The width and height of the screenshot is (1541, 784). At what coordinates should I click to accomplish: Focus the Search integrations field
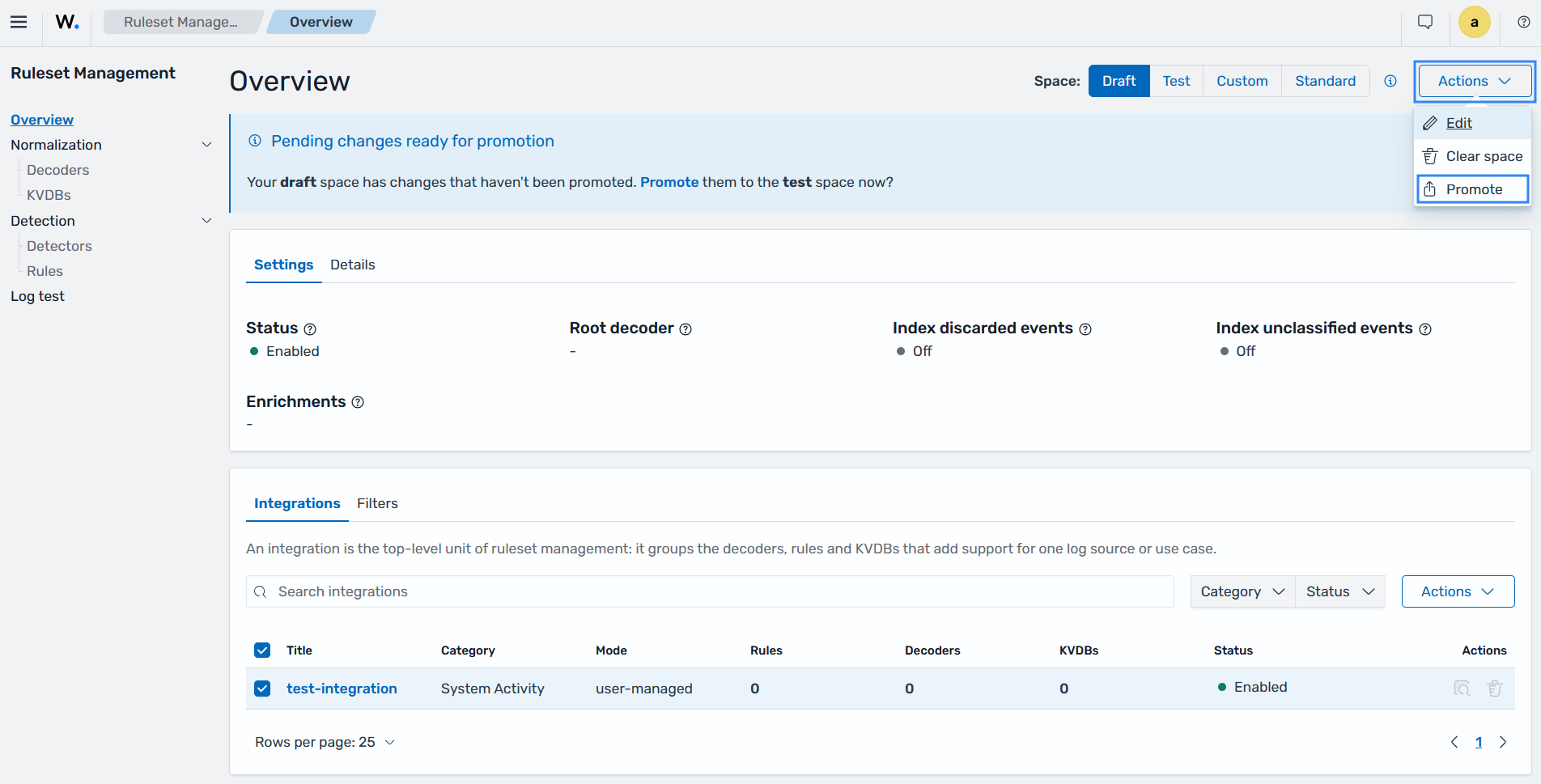[710, 591]
